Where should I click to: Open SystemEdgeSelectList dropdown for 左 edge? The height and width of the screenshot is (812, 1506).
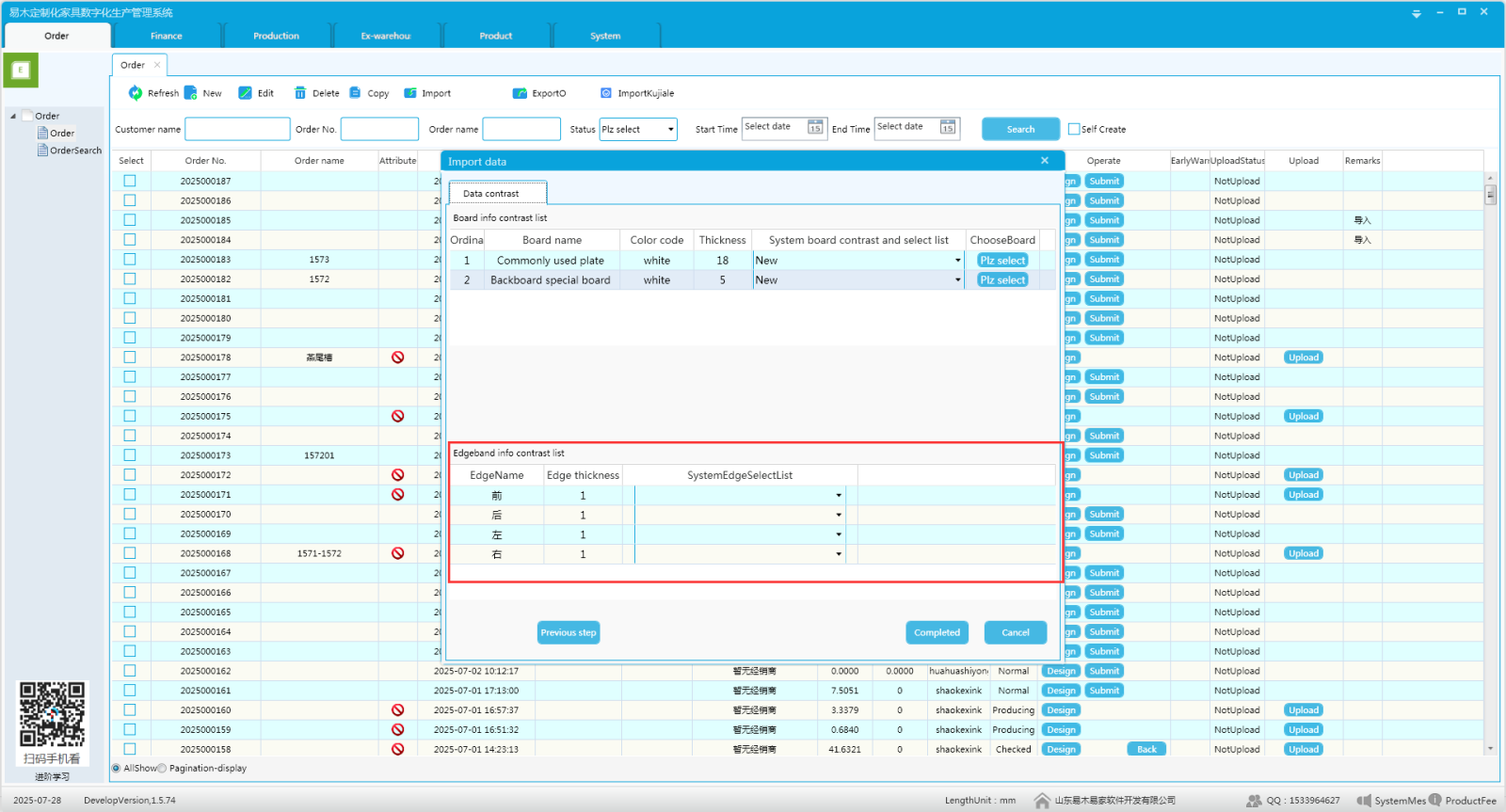(x=839, y=534)
